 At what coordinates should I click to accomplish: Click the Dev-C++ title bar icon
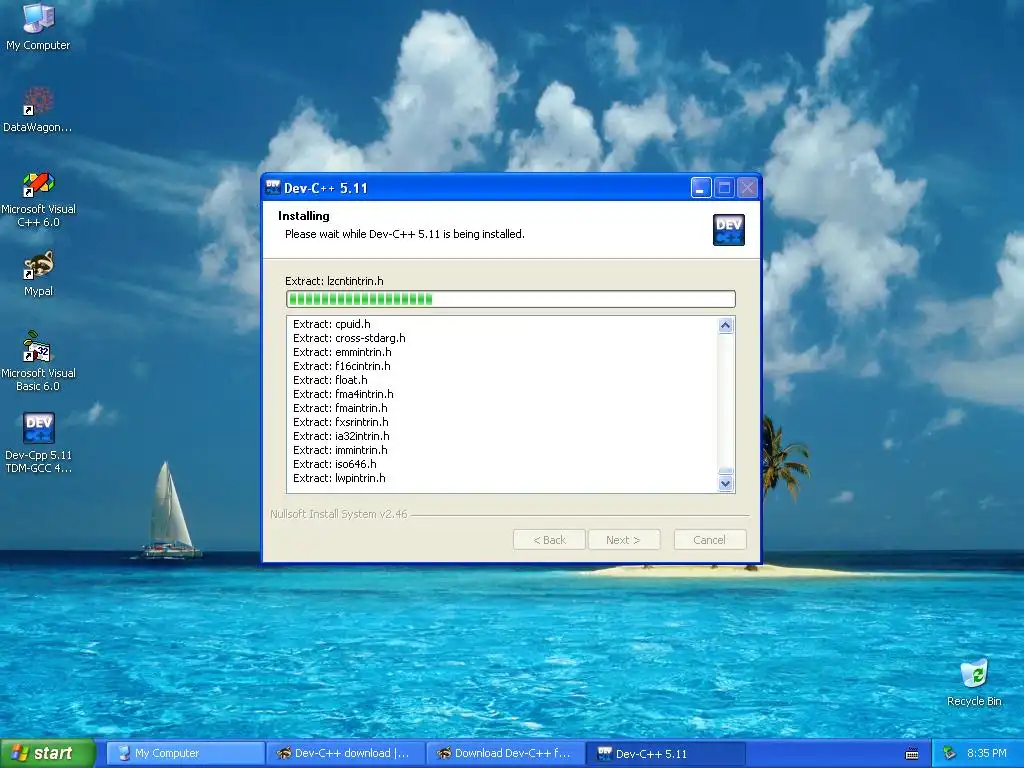click(x=273, y=188)
